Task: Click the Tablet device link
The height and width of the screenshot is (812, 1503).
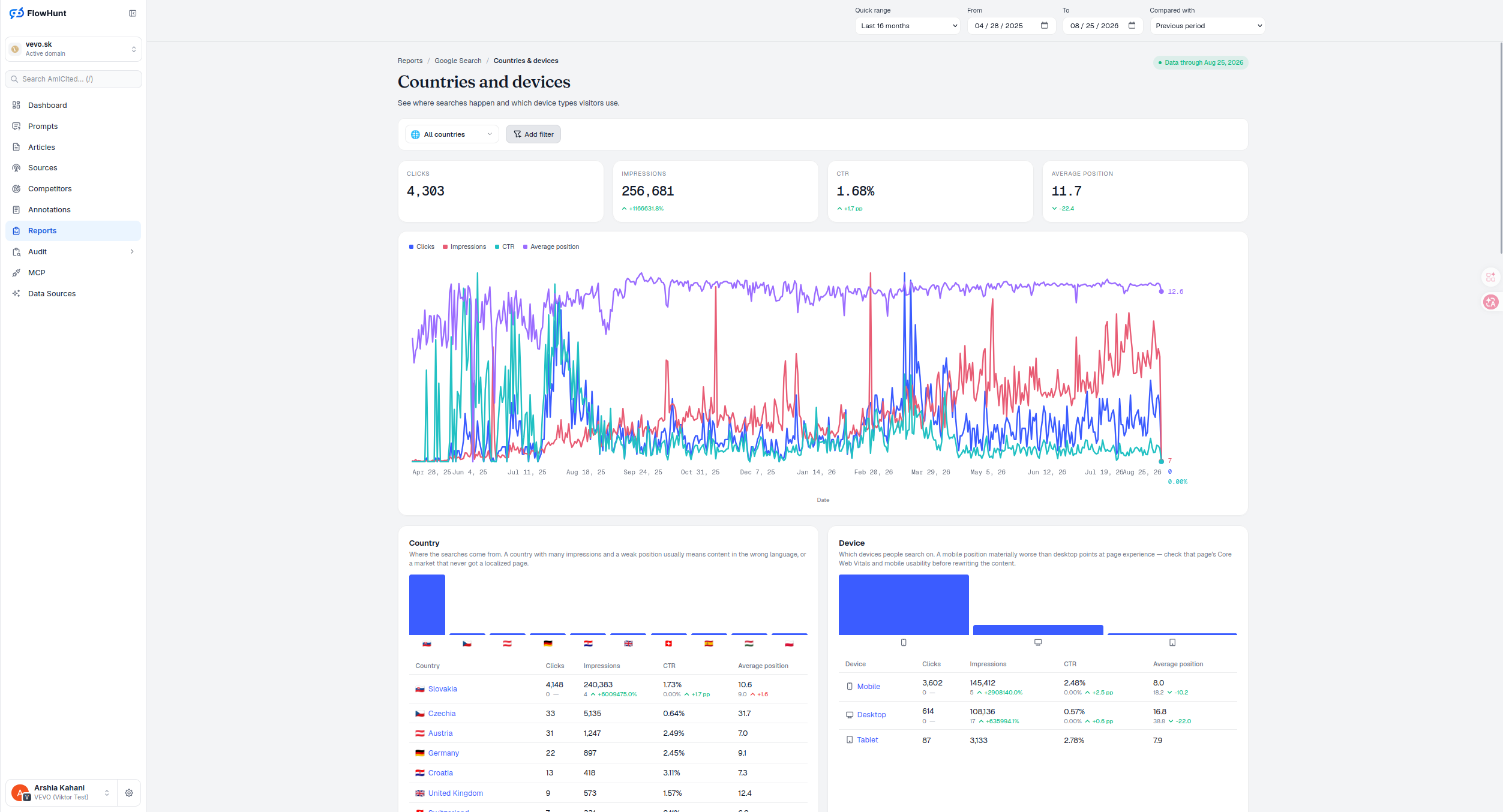Action: tap(867, 740)
